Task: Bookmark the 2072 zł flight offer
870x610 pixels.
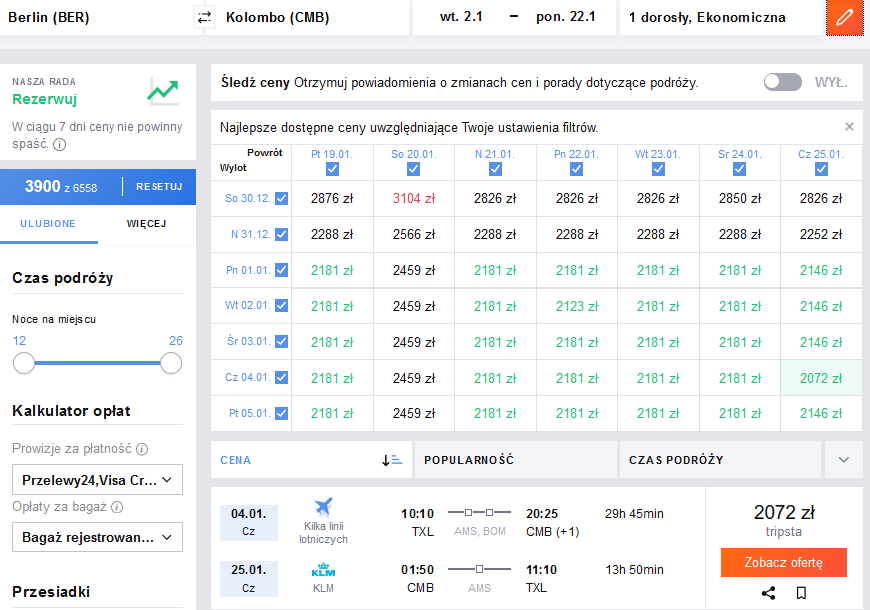Action: pos(801,593)
